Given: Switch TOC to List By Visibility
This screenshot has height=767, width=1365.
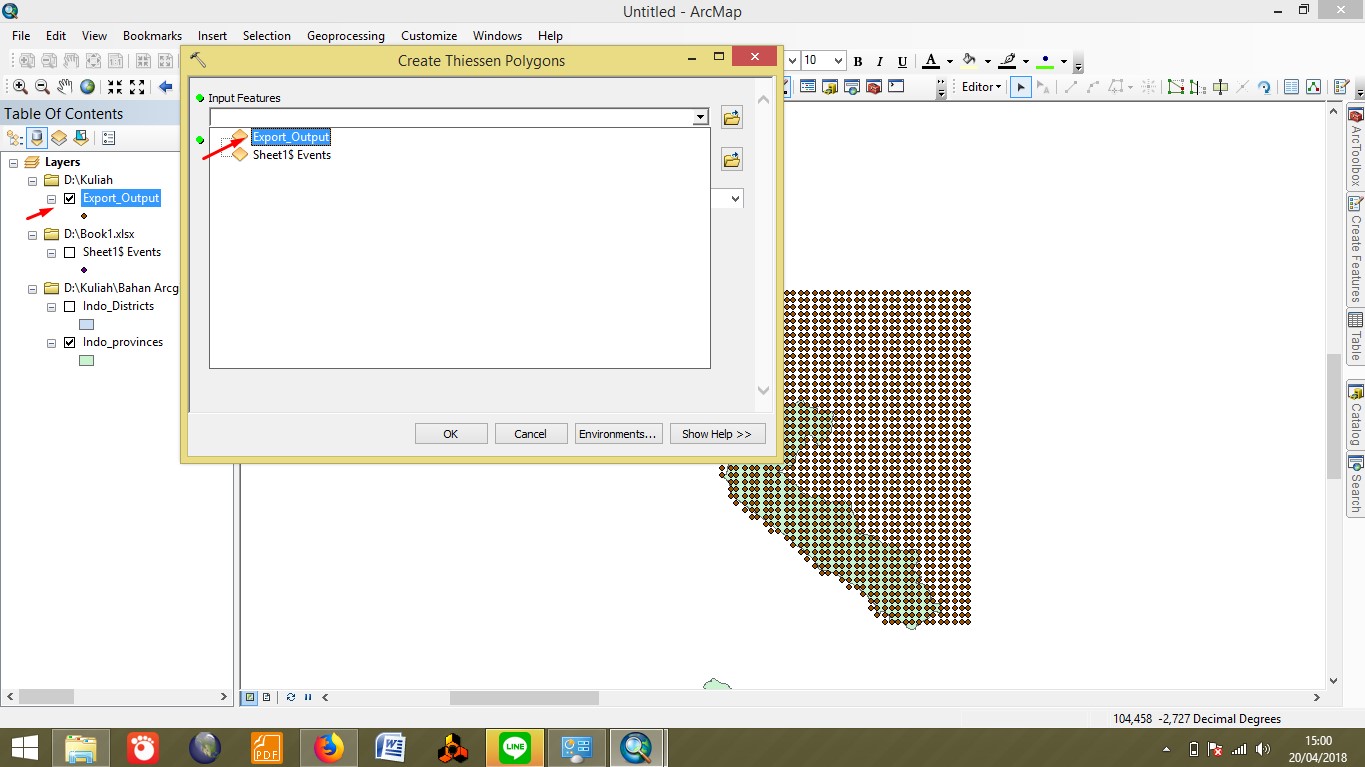Looking at the screenshot, I should 59,138.
